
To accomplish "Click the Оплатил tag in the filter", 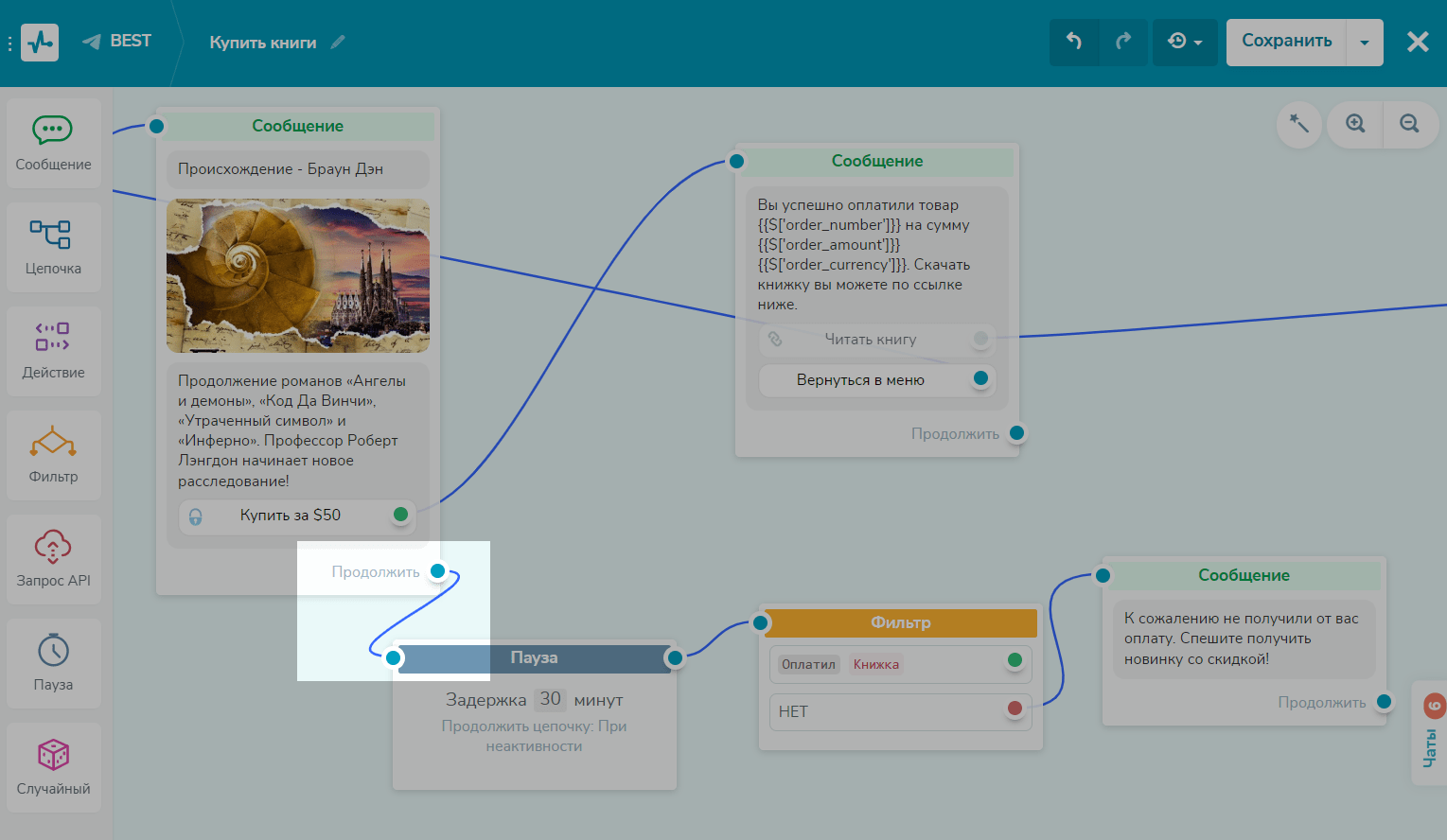I will tap(808, 664).
